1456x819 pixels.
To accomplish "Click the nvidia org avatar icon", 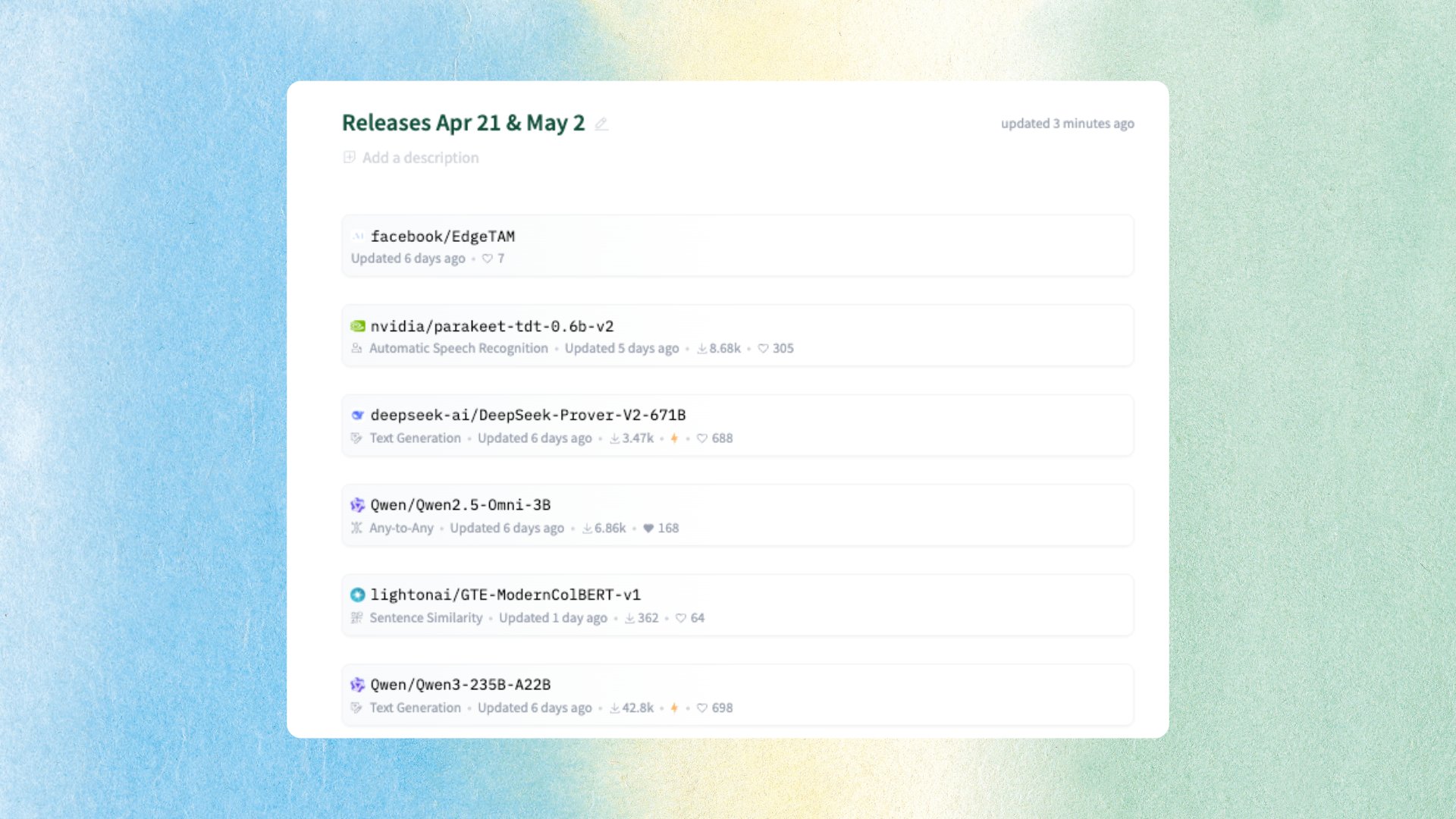I will point(358,326).
